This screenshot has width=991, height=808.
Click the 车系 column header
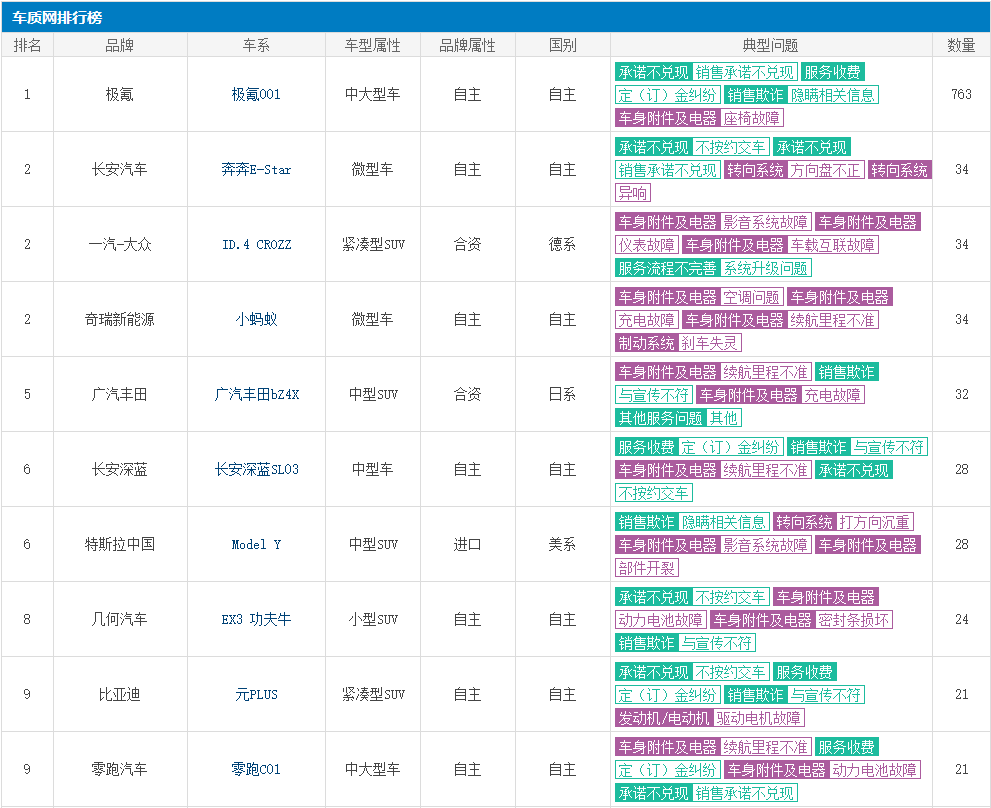point(256,46)
